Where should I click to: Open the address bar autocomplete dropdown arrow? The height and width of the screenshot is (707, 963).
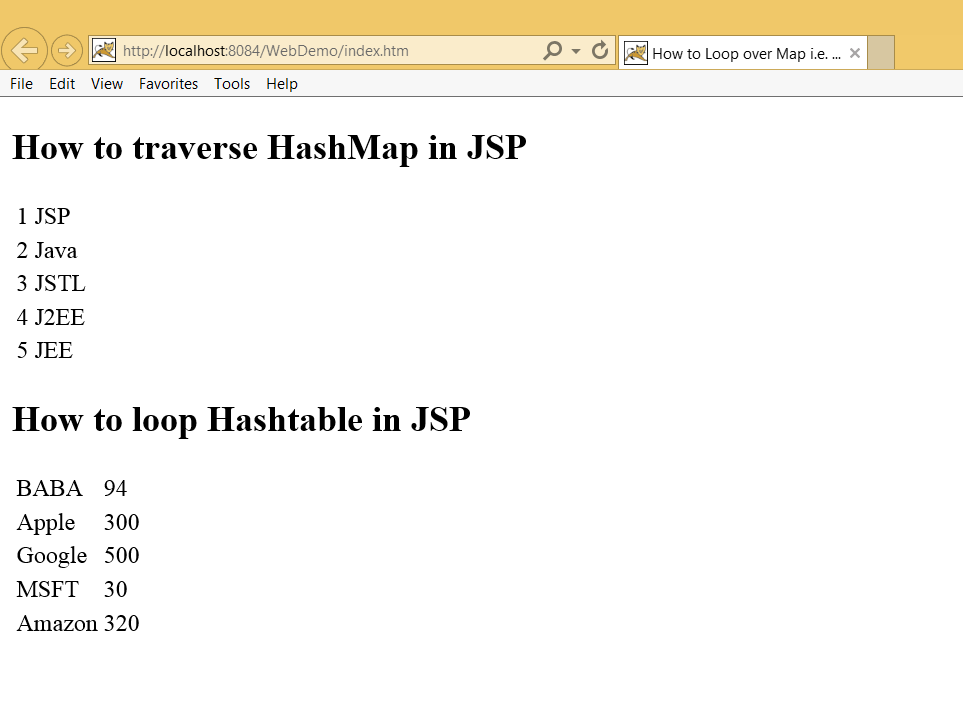click(x=575, y=51)
